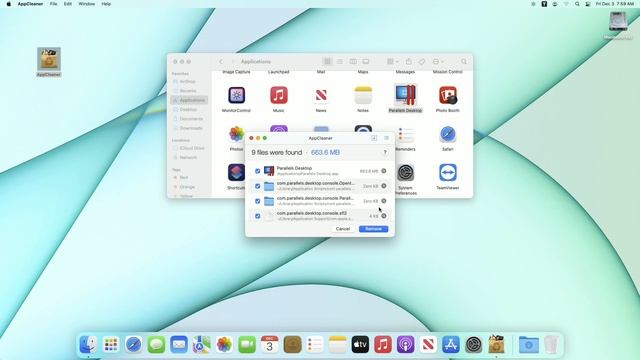The width and height of the screenshot is (640, 360).
Task: Switch Finder to list view
Action: 340,62
